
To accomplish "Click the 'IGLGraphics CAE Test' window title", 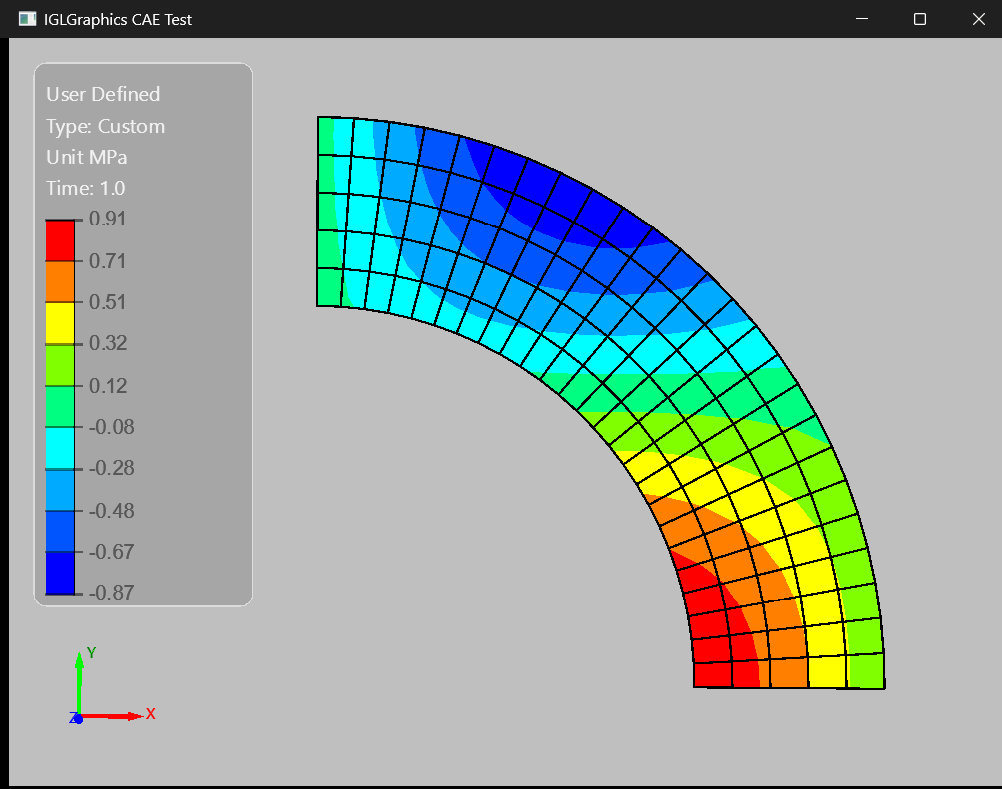I will (x=118, y=20).
